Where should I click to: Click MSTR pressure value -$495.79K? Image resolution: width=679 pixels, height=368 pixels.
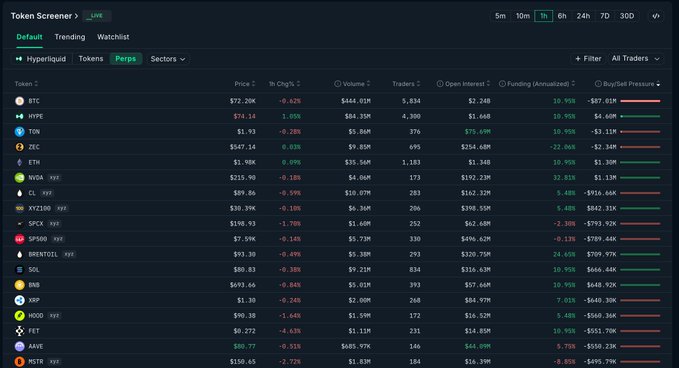pyautogui.click(x=600, y=362)
